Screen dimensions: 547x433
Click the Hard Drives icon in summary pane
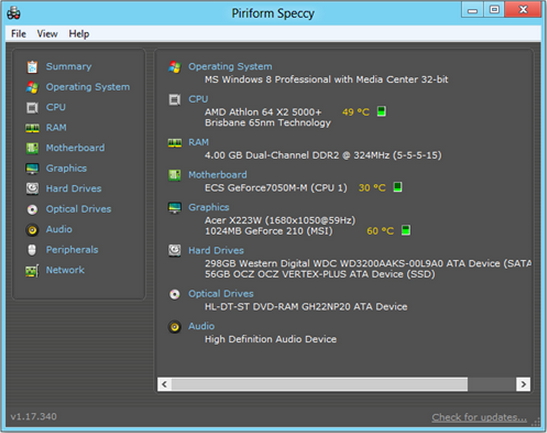coord(174,251)
